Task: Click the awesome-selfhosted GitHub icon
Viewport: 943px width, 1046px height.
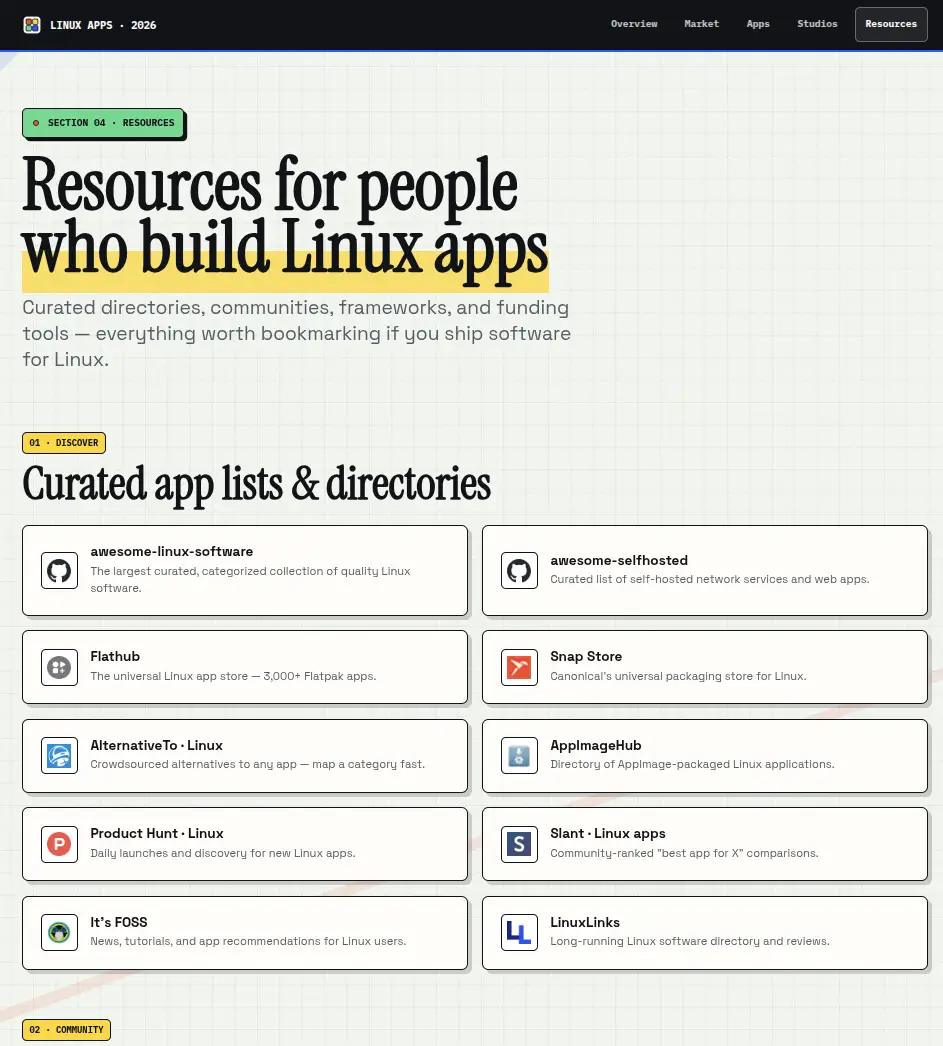Action: coord(520,570)
